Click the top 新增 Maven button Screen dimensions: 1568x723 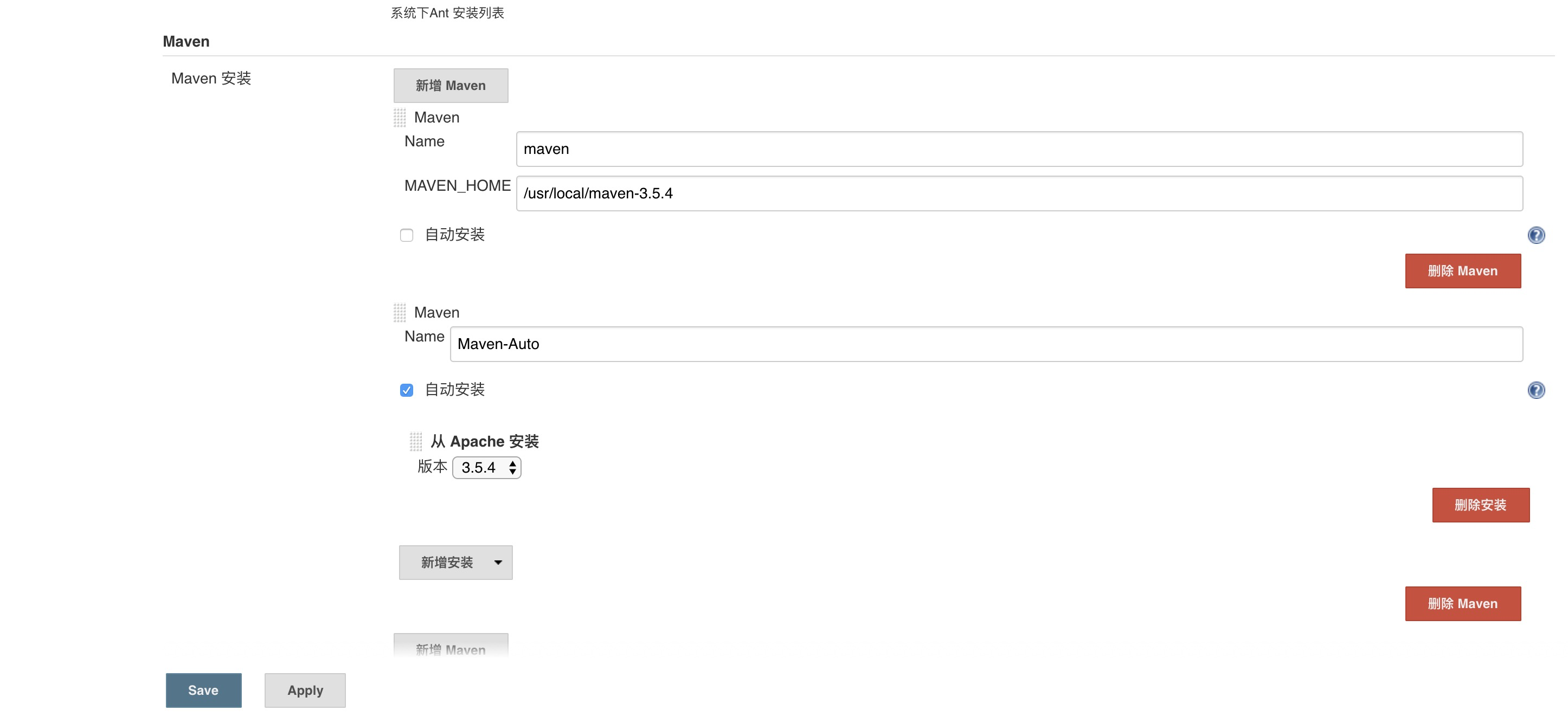[x=451, y=85]
